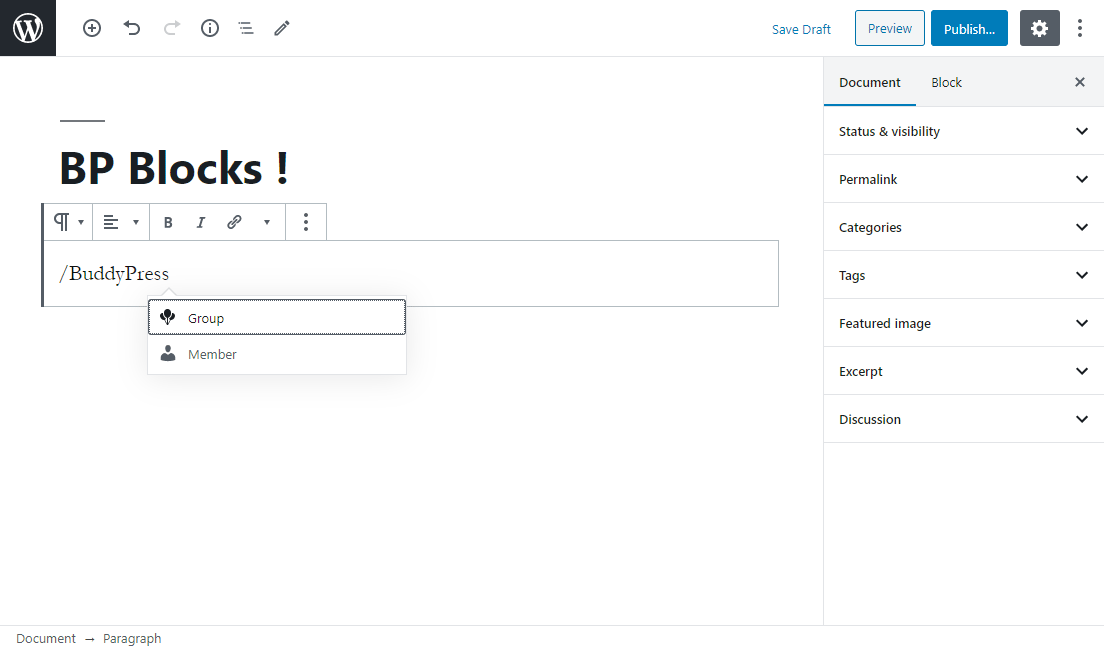Click the BP Blocks ! title field
Screen dimensions: 1104x650
coord(174,168)
